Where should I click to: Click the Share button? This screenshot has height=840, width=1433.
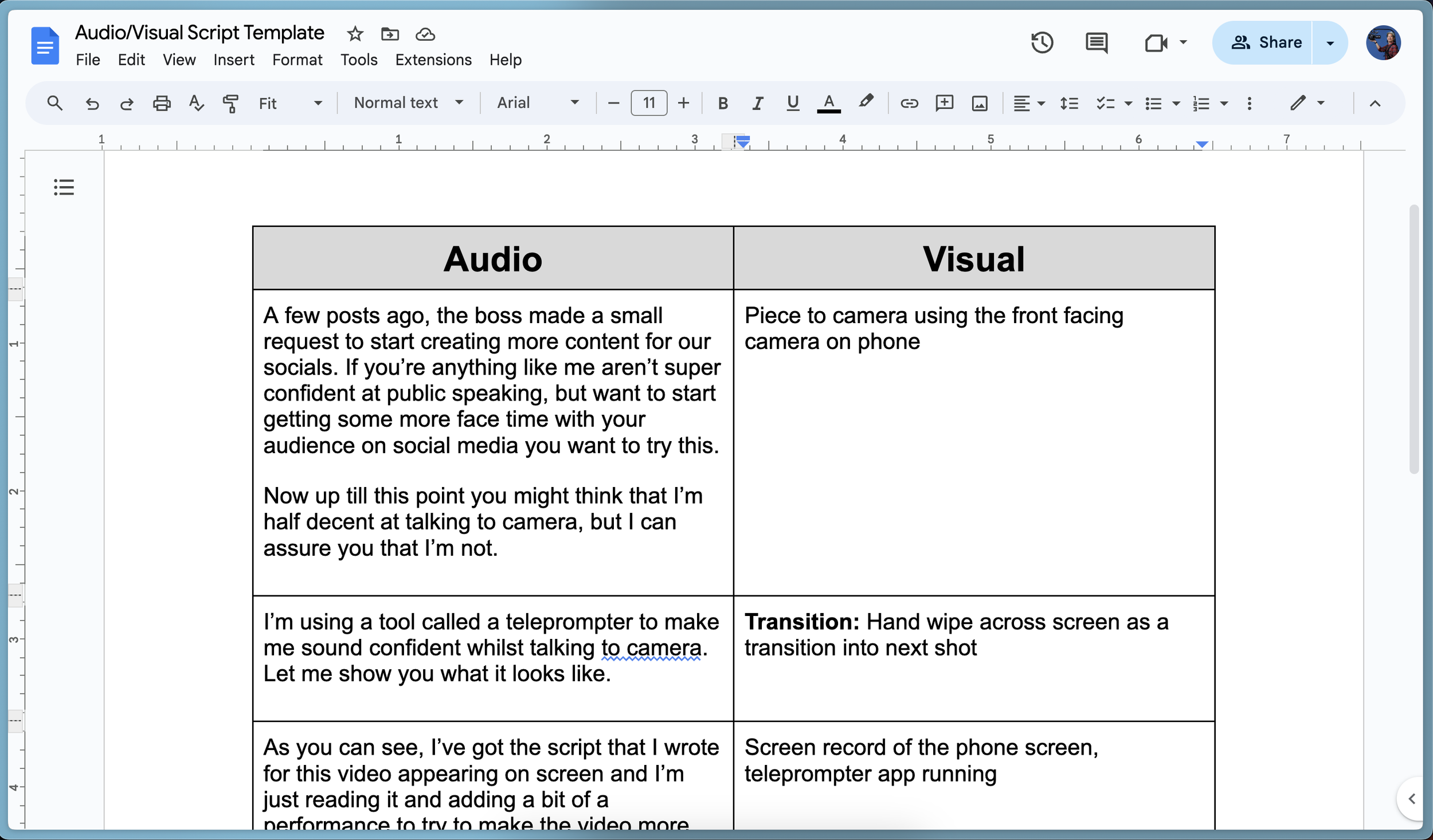pos(1266,43)
